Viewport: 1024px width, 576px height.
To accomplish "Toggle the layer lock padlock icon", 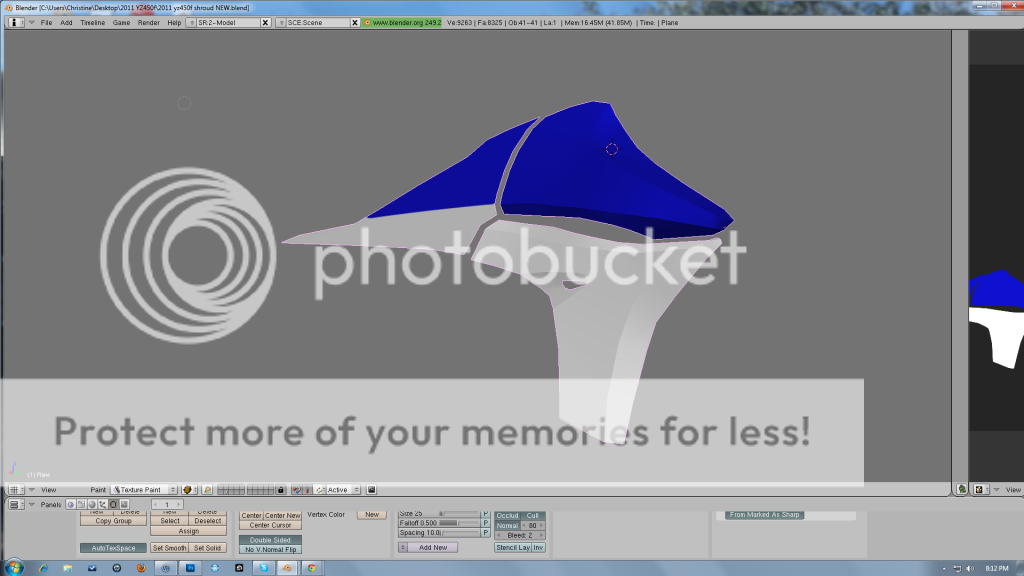I will coord(281,490).
